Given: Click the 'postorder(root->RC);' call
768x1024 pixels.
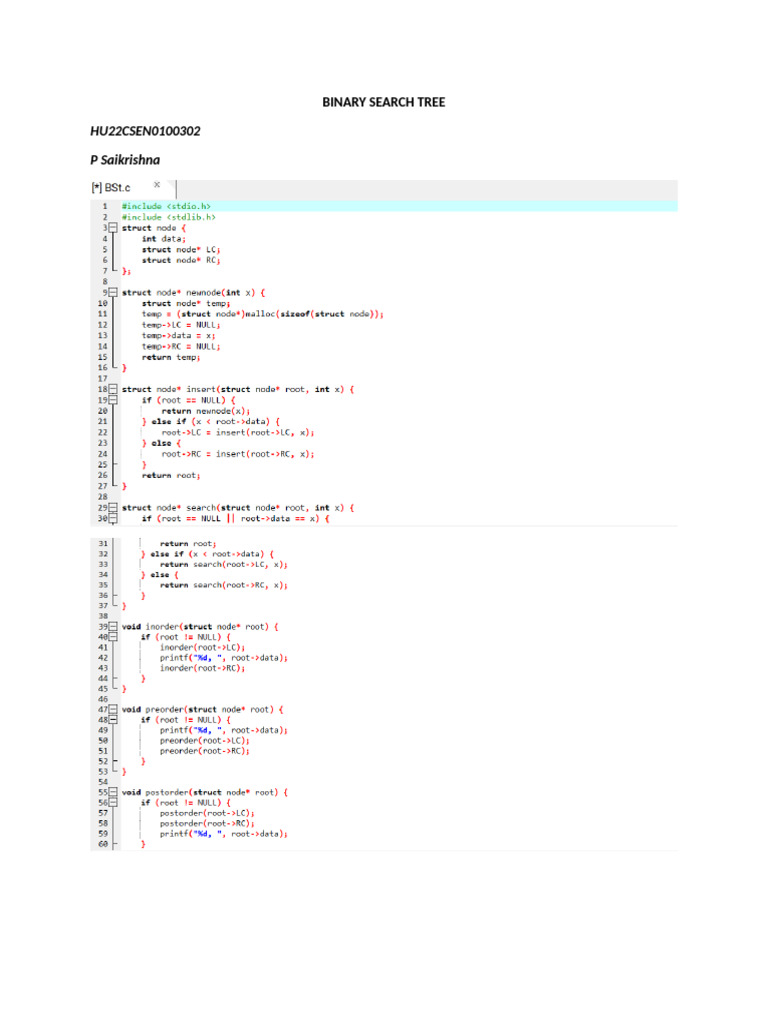Looking at the screenshot, I should [x=207, y=824].
